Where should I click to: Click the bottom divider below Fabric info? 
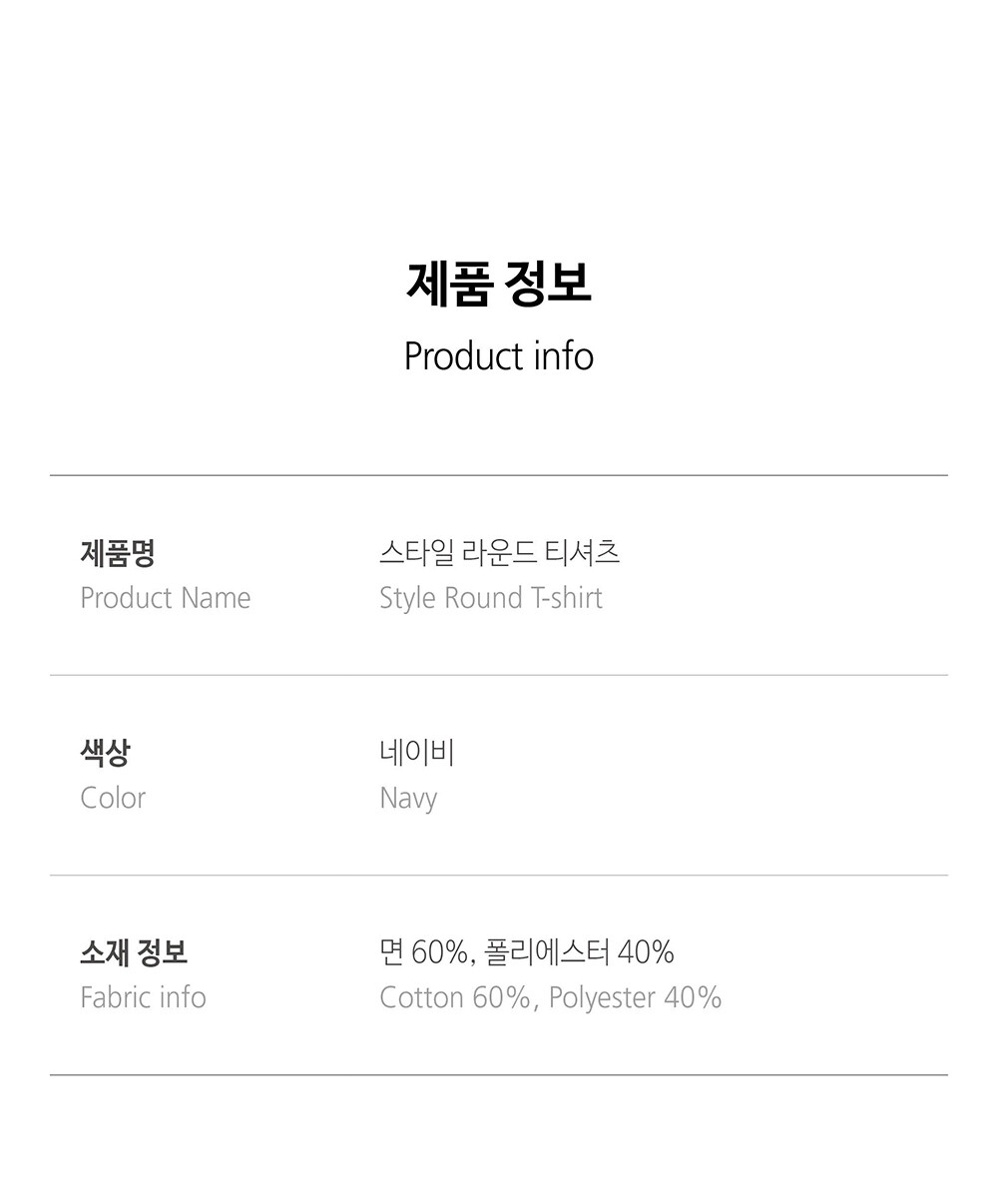point(499,1075)
